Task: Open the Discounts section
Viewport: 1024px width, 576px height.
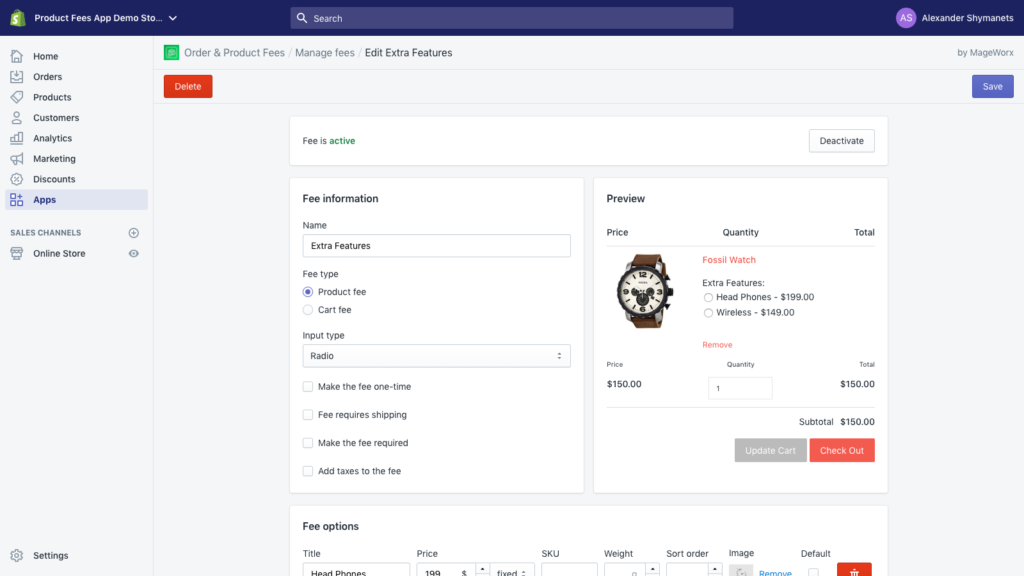Action: coord(53,178)
